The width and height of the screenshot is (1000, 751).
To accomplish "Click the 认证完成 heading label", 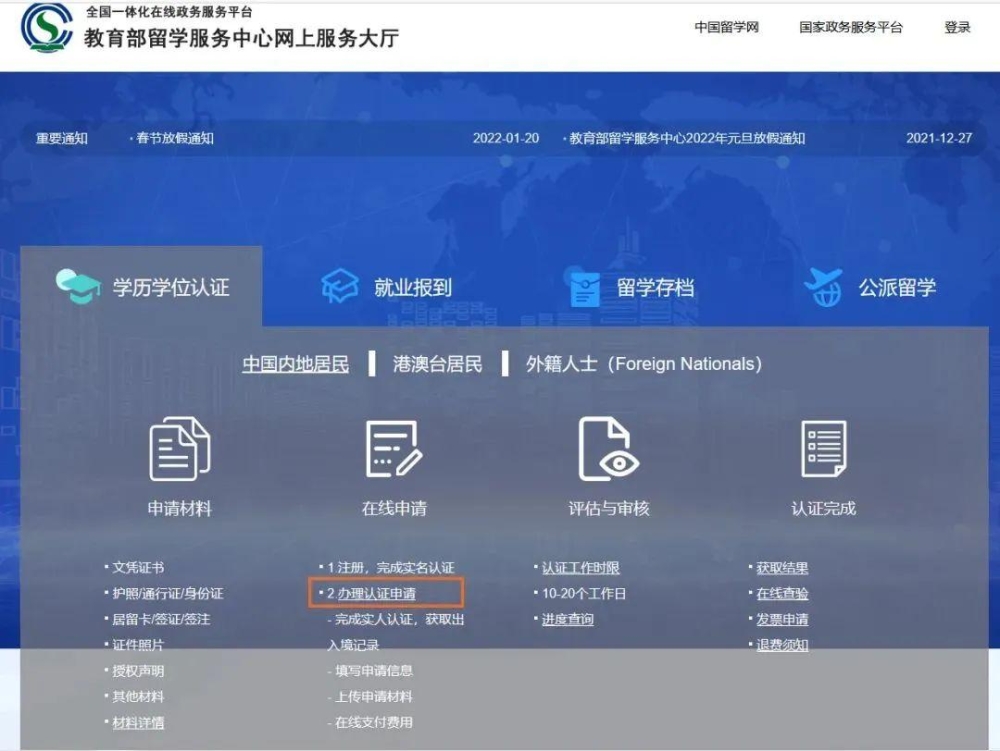I will [823, 509].
